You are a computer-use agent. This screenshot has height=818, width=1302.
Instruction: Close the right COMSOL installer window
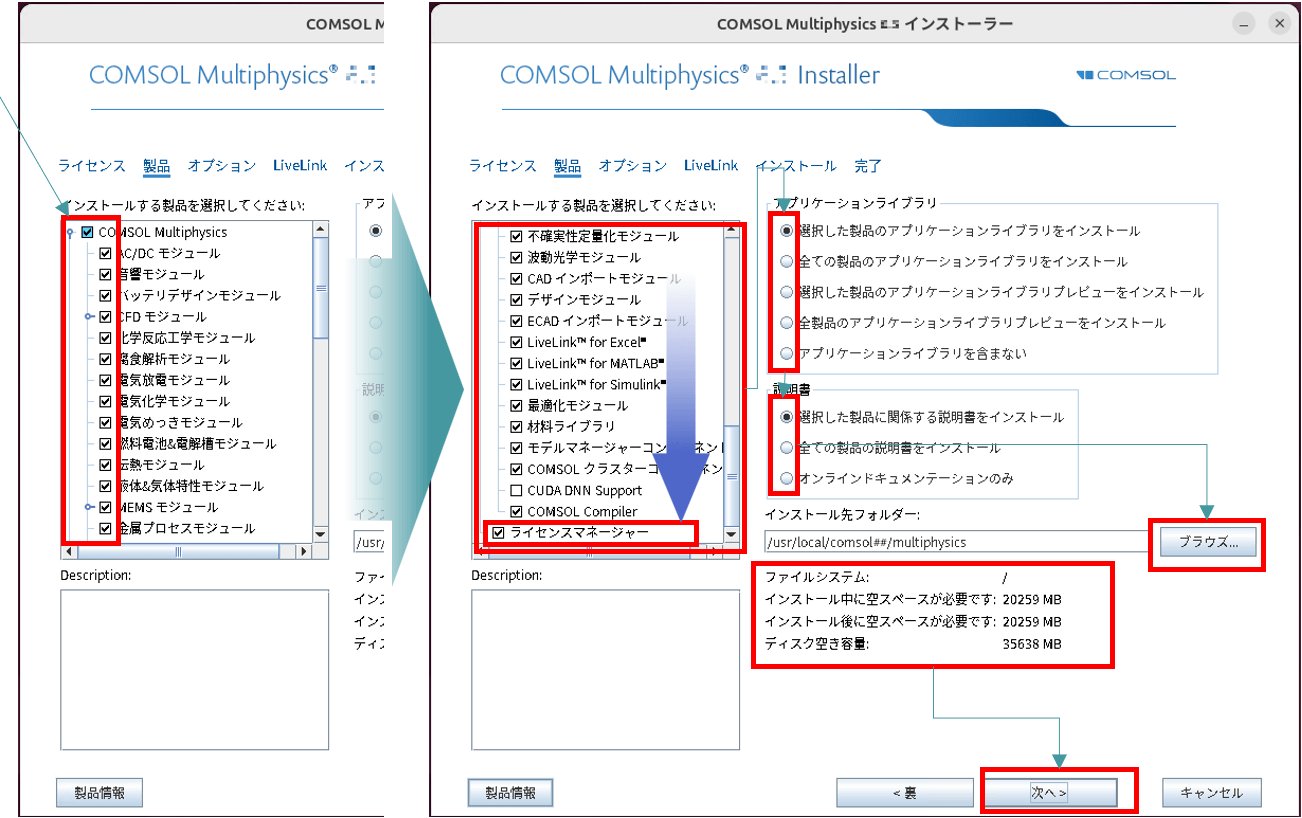point(1278,24)
